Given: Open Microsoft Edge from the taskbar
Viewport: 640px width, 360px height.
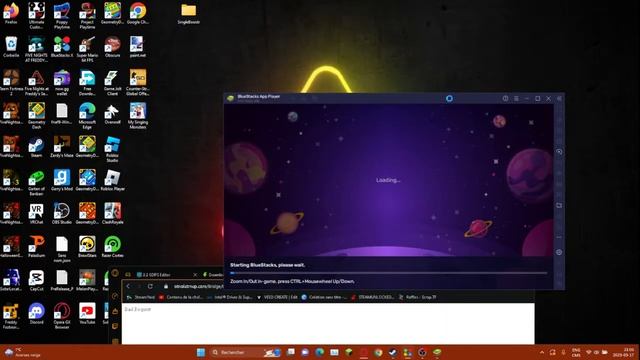Looking at the screenshot, I should click(320, 352).
